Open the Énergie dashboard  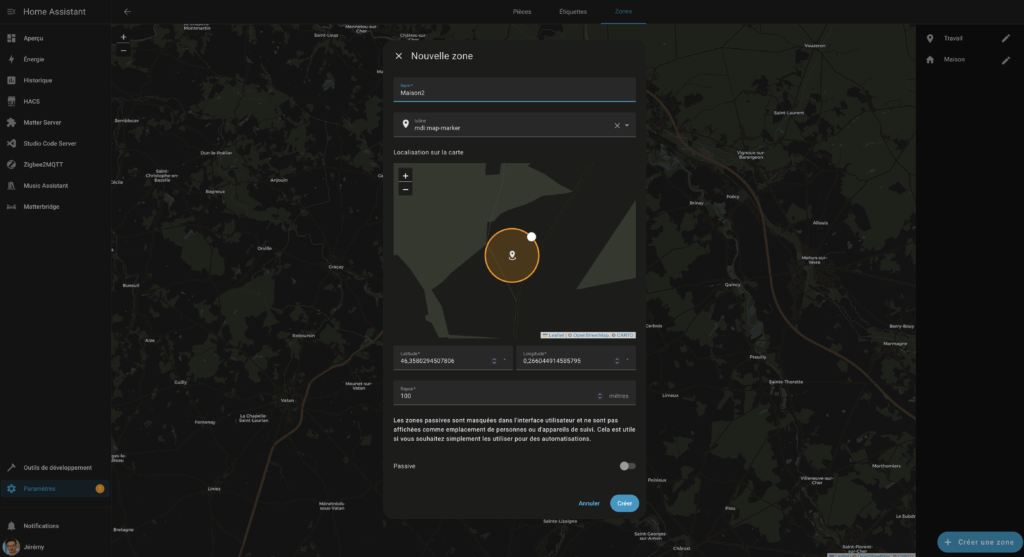(33, 59)
